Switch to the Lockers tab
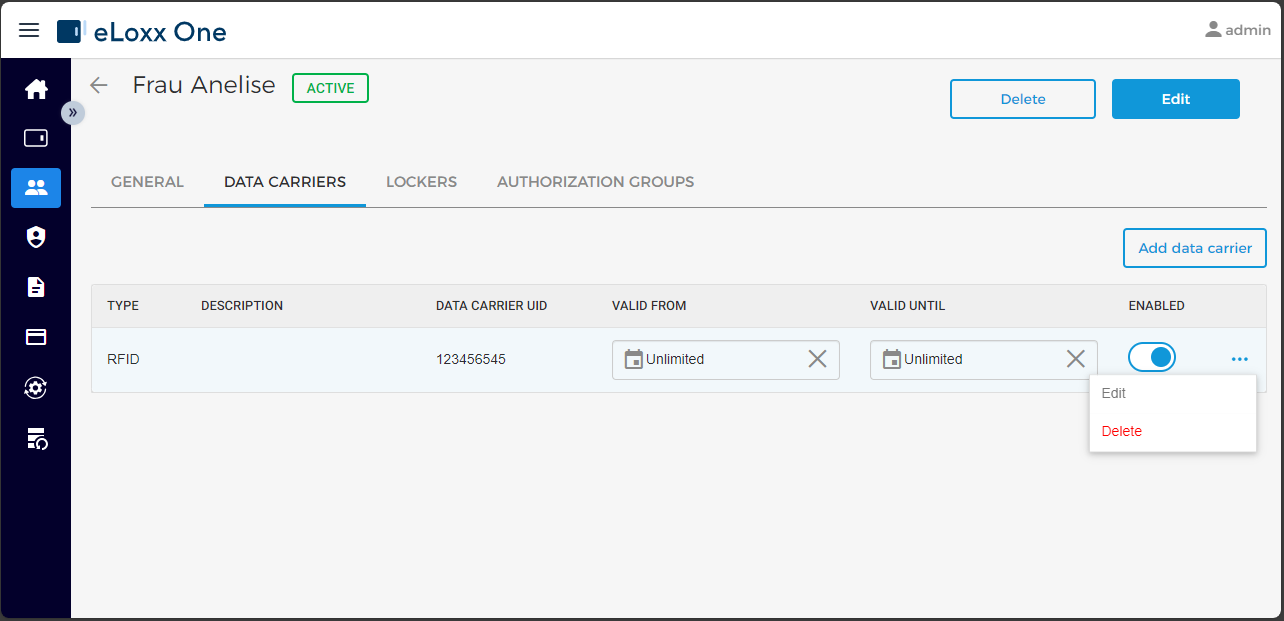The height and width of the screenshot is (621, 1284). click(x=421, y=182)
